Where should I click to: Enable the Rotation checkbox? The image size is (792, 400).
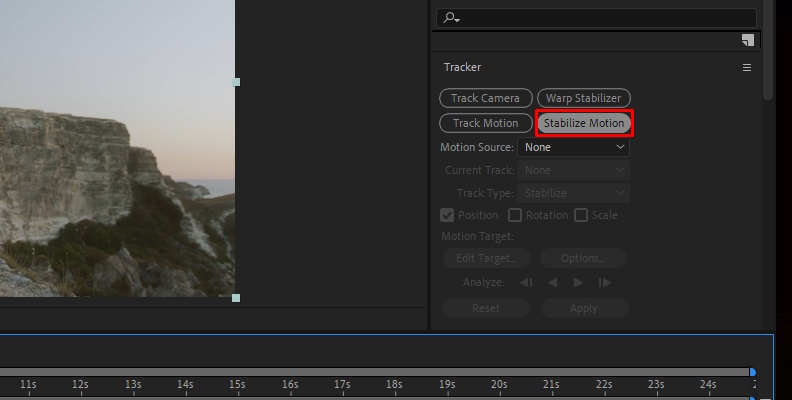click(515, 215)
